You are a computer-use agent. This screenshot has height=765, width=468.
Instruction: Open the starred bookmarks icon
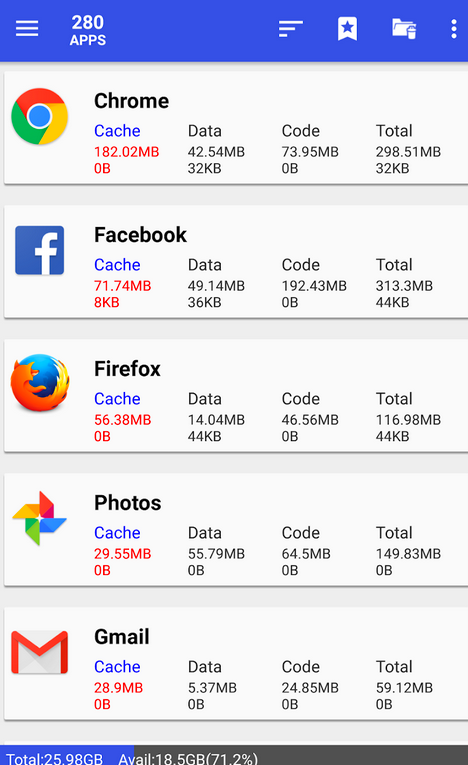tap(347, 29)
